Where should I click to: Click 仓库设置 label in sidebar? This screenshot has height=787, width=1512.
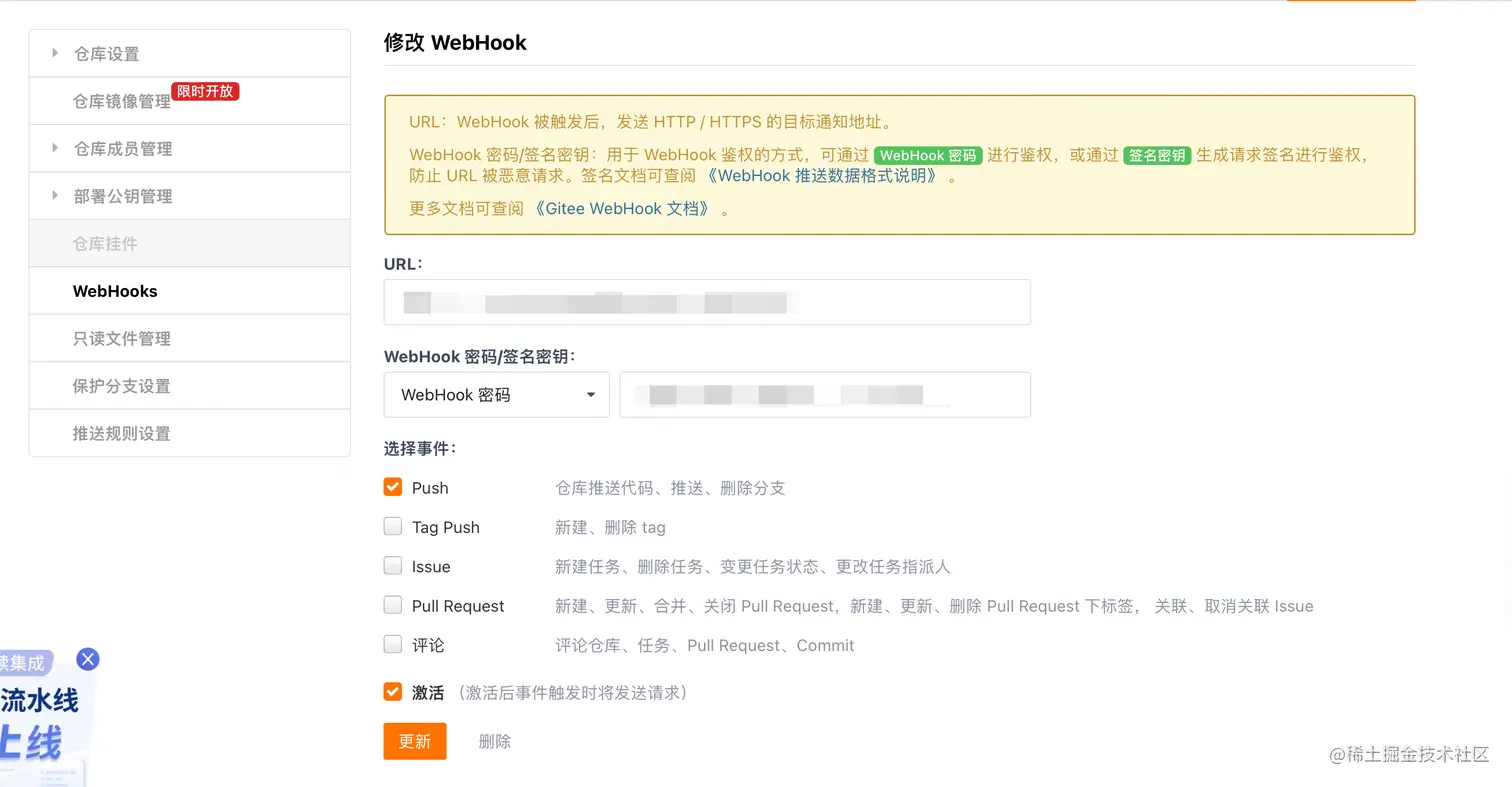point(106,54)
